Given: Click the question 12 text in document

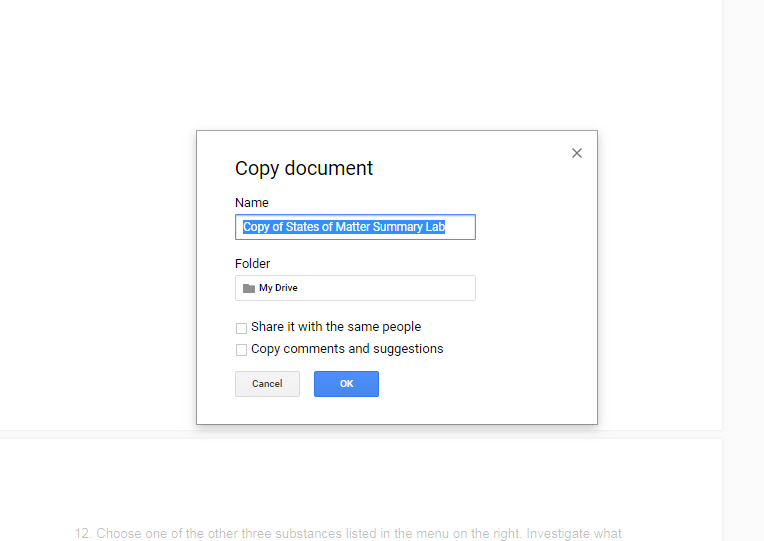Looking at the screenshot, I should point(348,533).
